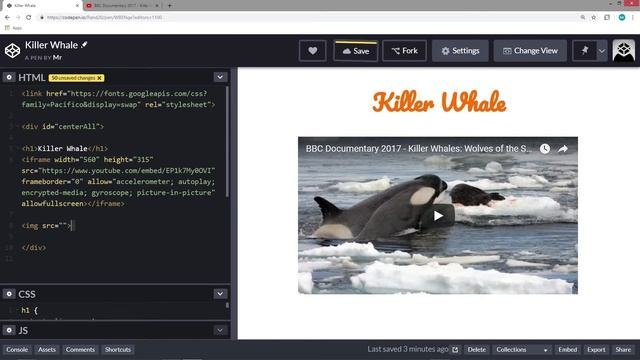Reload the current page
The height and width of the screenshot is (360, 640).
click(x=29, y=17)
